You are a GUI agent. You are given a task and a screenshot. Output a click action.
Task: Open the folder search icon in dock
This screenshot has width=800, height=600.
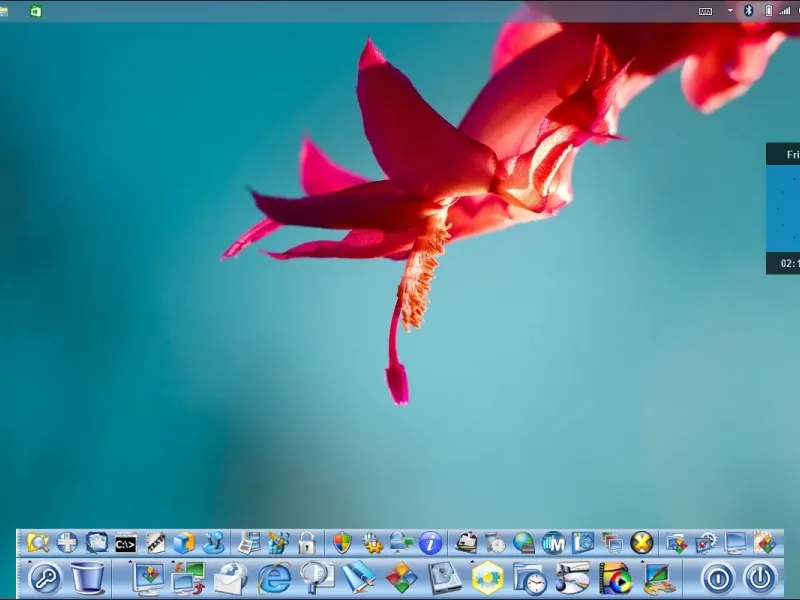(37, 543)
